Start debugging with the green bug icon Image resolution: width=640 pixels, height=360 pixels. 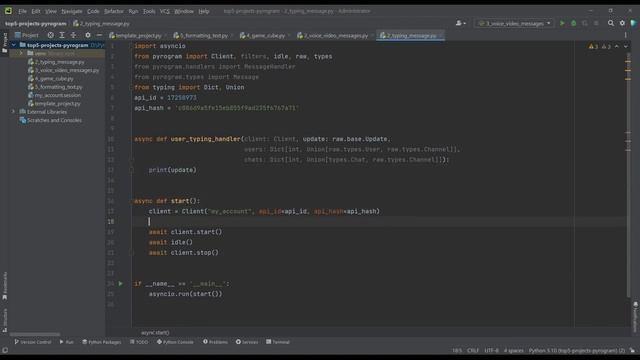click(x=573, y=23)
